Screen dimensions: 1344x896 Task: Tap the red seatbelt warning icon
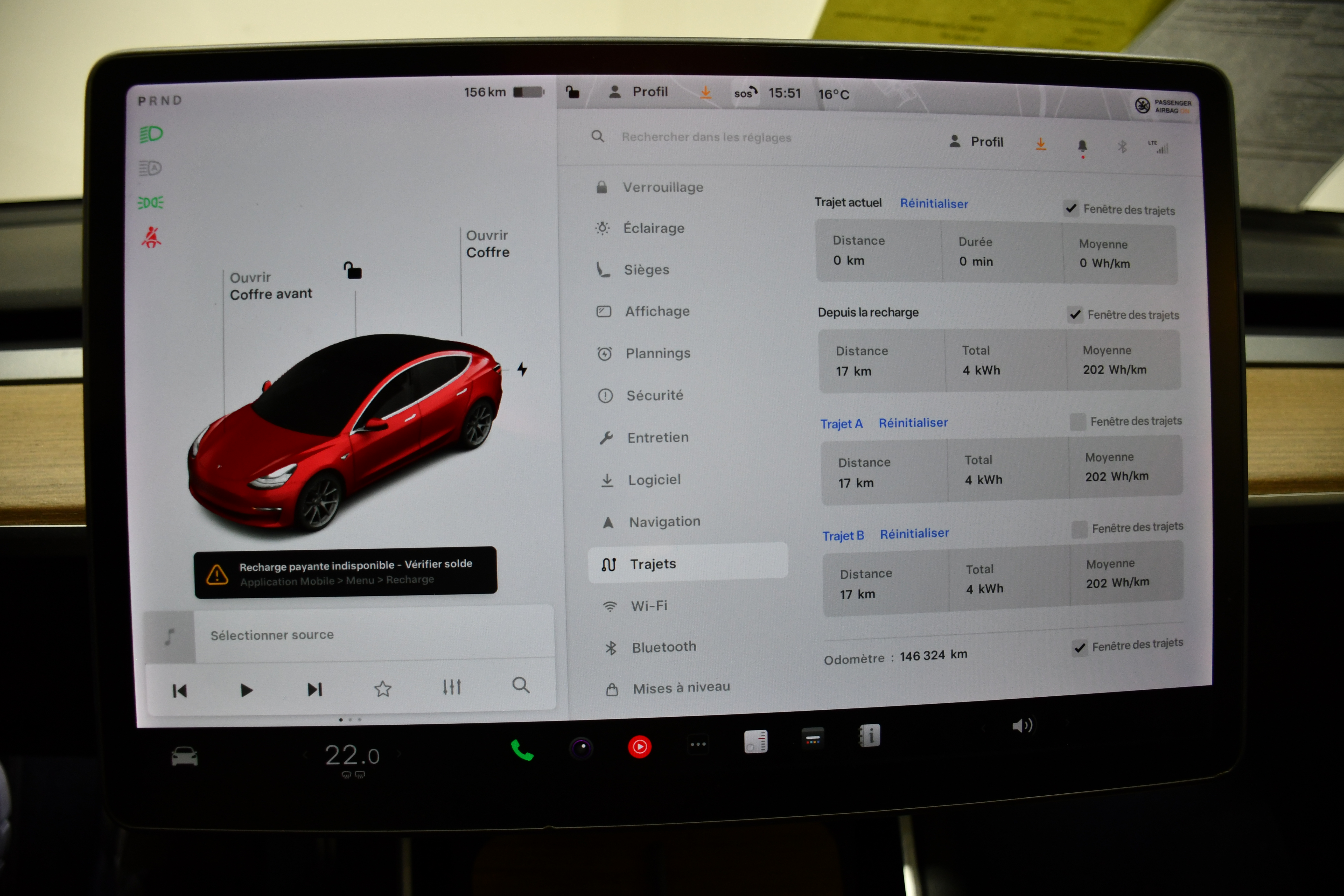point(151,237)
